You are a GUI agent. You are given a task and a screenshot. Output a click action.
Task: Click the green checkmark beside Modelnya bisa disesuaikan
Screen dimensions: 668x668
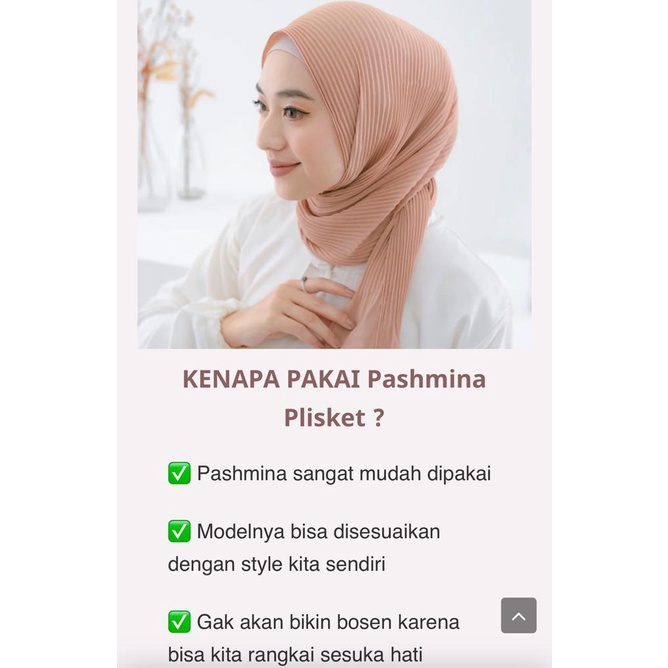tap(179, 531)
